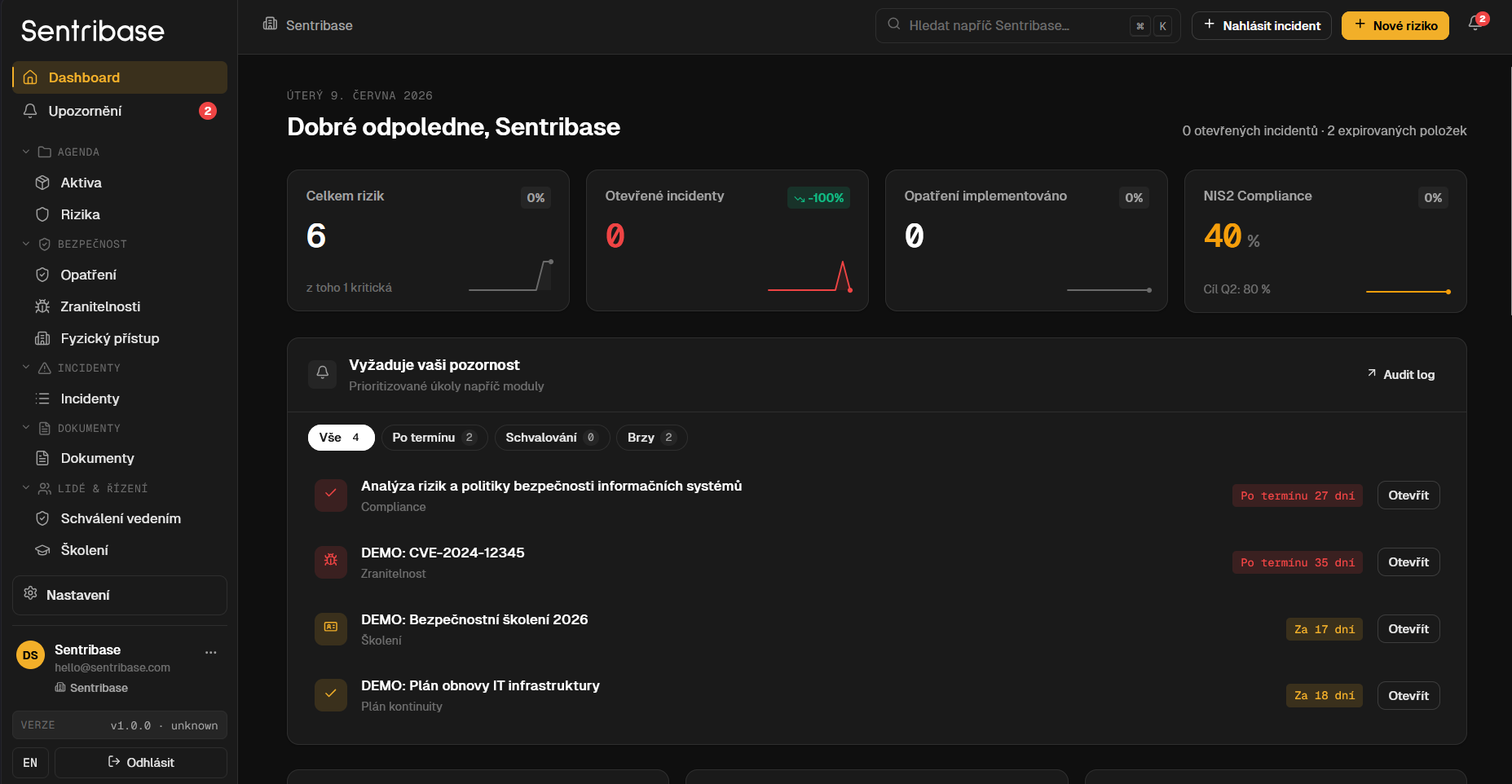Click the Sentribase breadcrumb in header

[x=308, y=25]
